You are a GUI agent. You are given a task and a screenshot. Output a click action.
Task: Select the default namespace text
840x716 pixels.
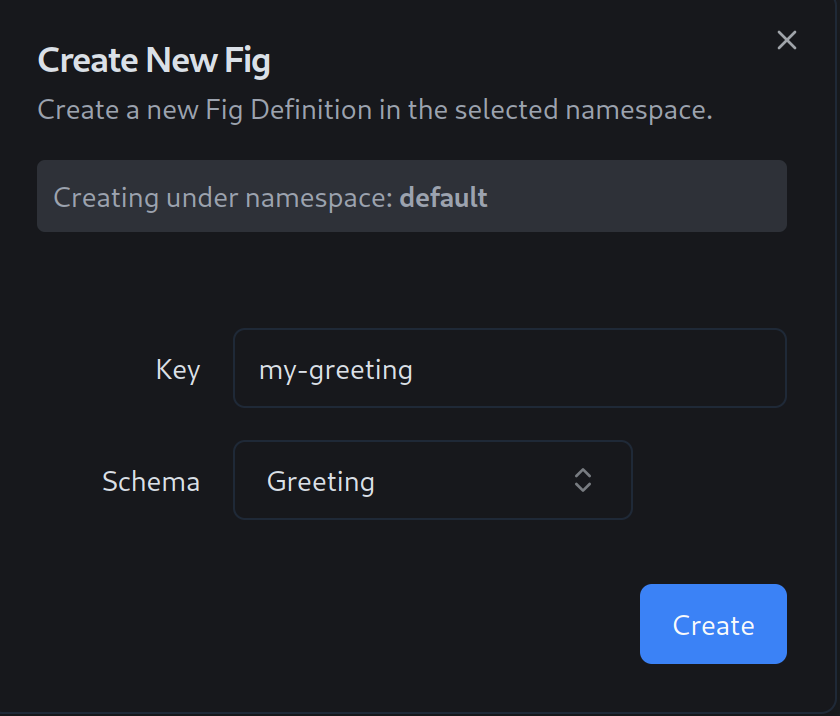[443, 197]
